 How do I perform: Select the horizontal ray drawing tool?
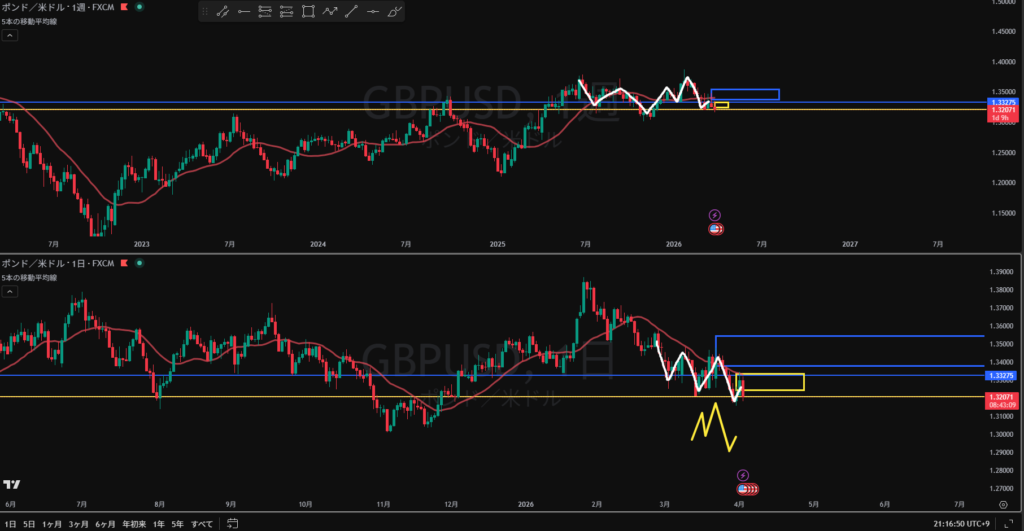pyautogui.click(x=243, y=12)
